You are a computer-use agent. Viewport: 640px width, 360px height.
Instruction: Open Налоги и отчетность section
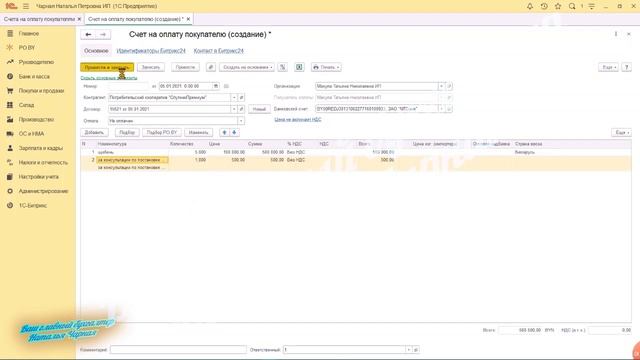43,162
